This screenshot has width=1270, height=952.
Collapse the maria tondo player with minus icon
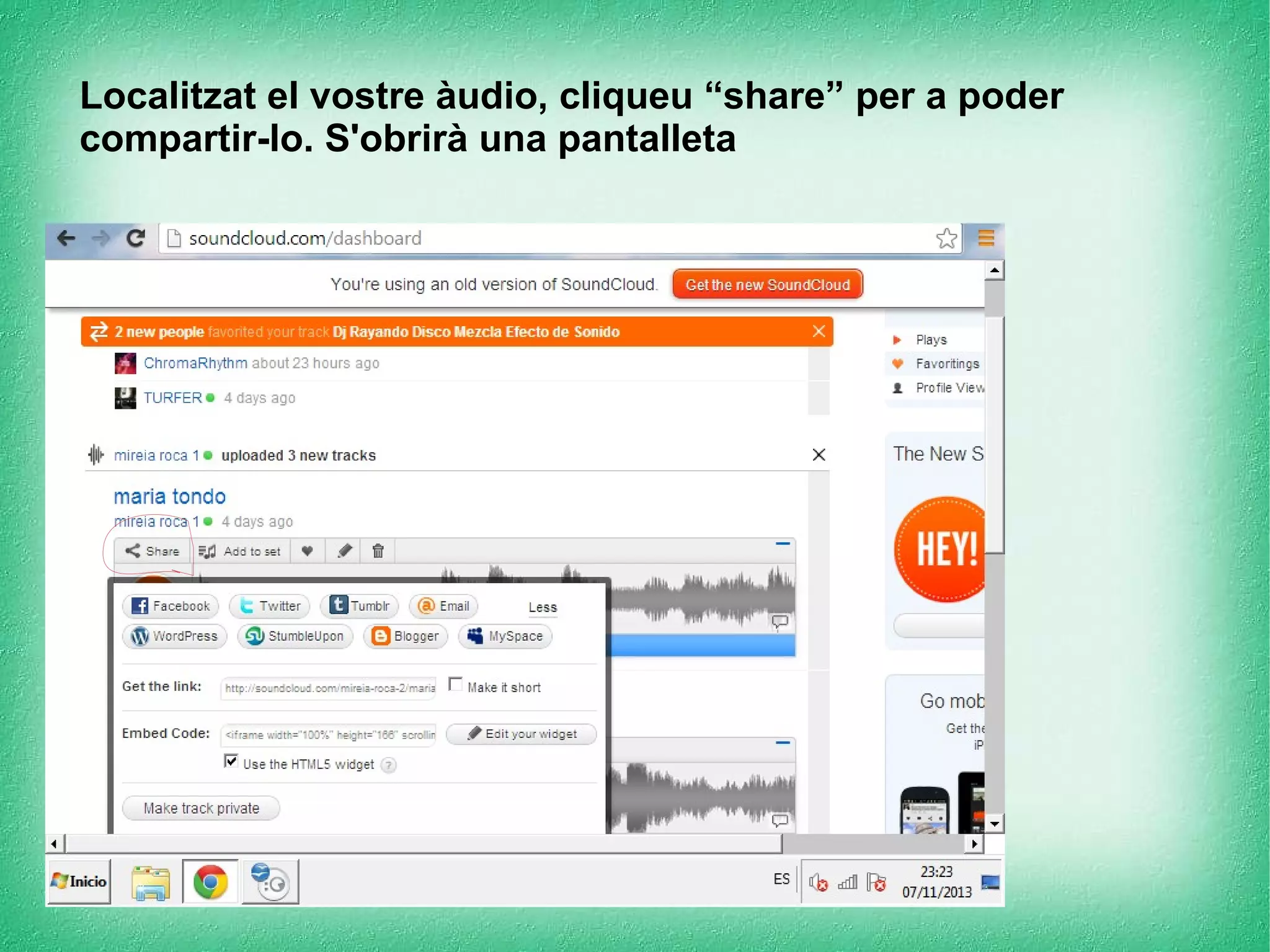tap(783, 544)
